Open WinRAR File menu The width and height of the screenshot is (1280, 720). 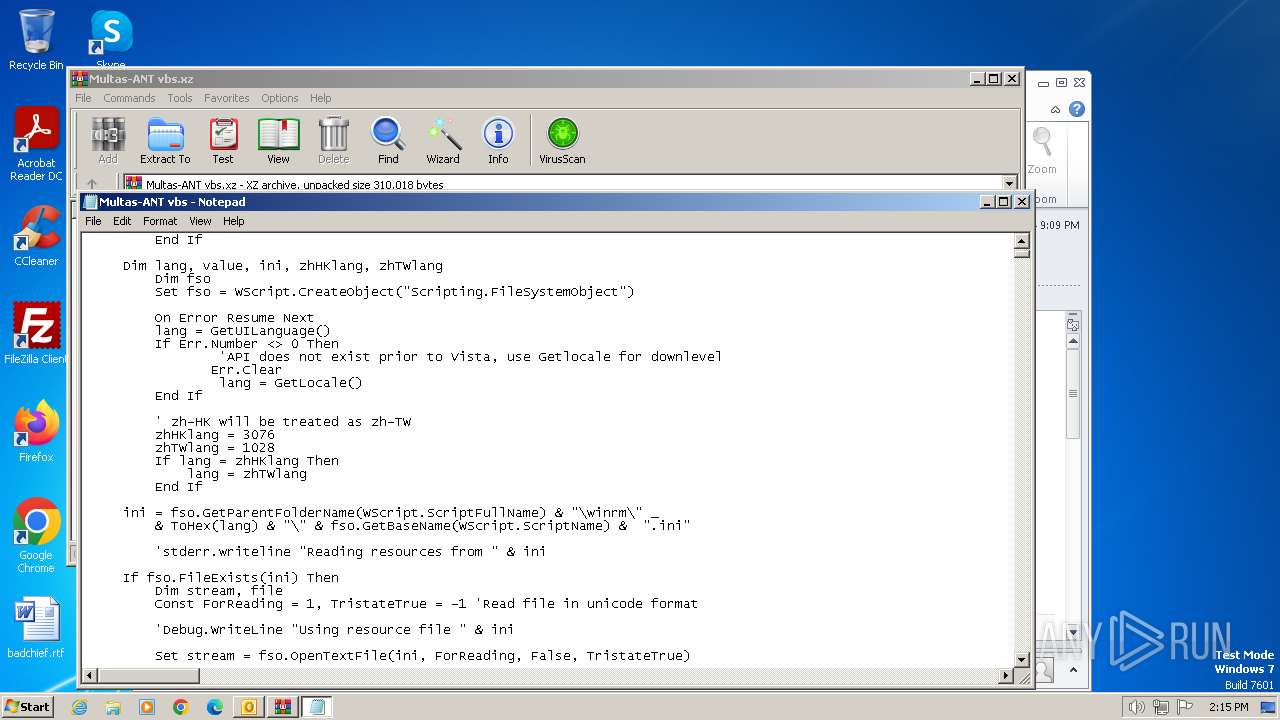83,98
